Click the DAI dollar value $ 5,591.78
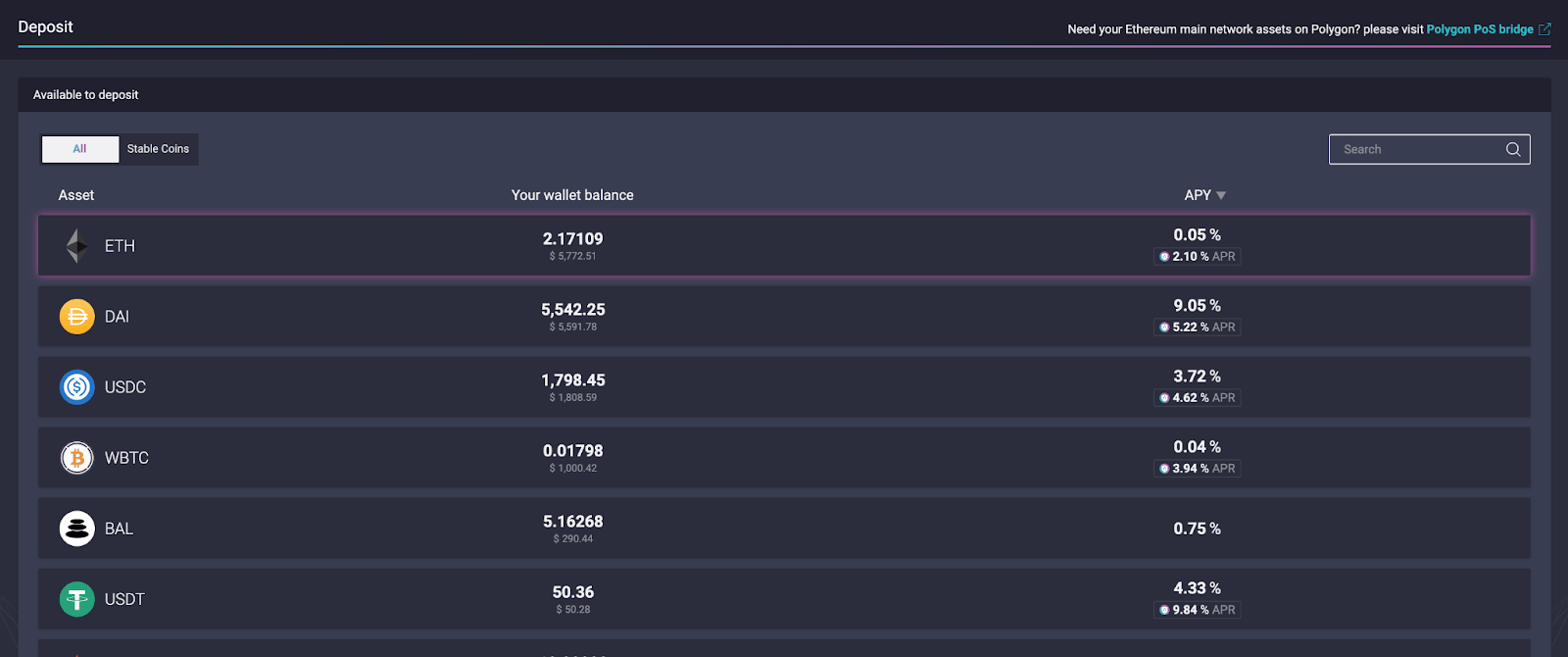This screenshot has height=657, width=1568. click(573, 327)
